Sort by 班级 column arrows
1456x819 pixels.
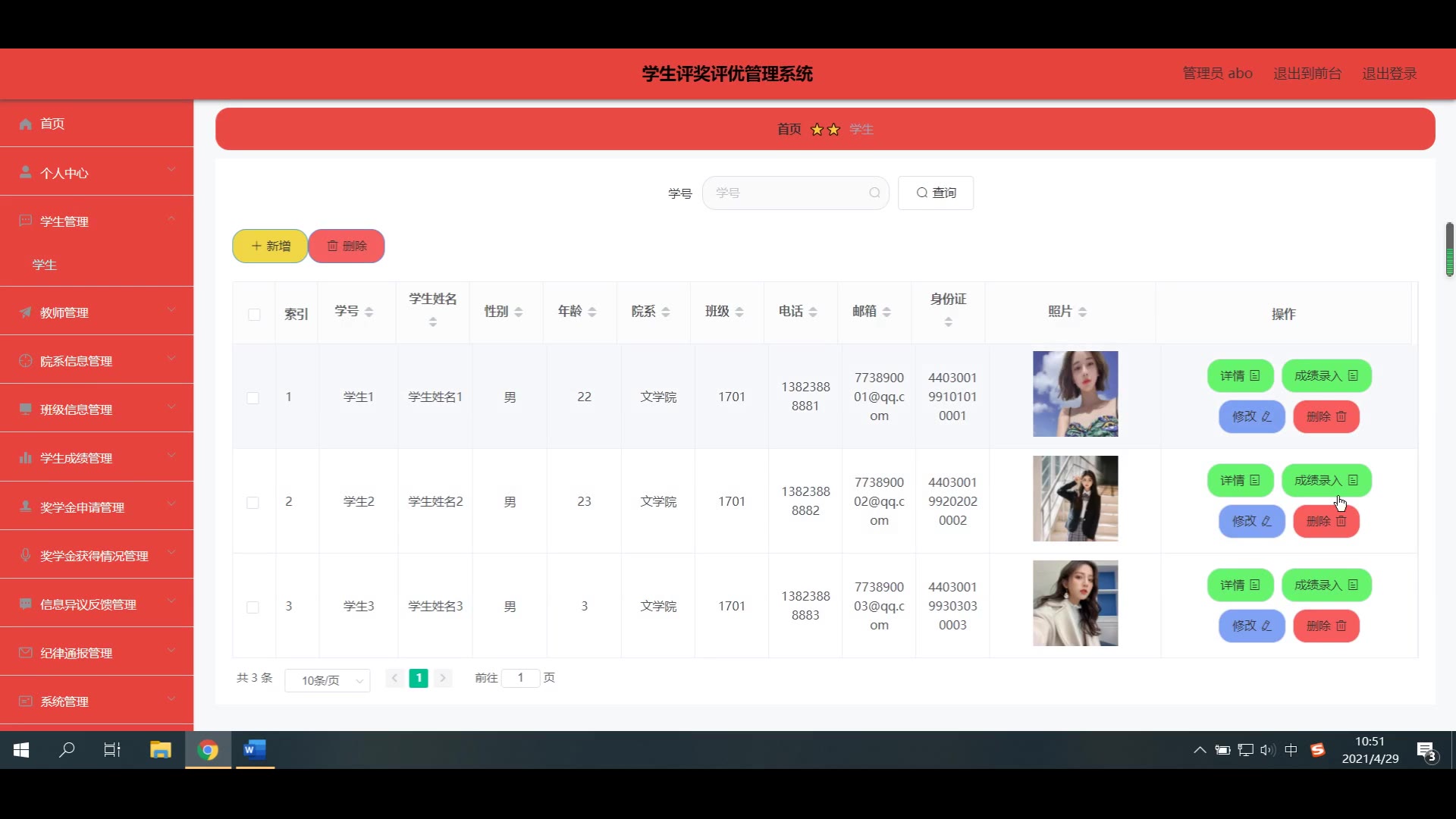[x=739, y=312]
